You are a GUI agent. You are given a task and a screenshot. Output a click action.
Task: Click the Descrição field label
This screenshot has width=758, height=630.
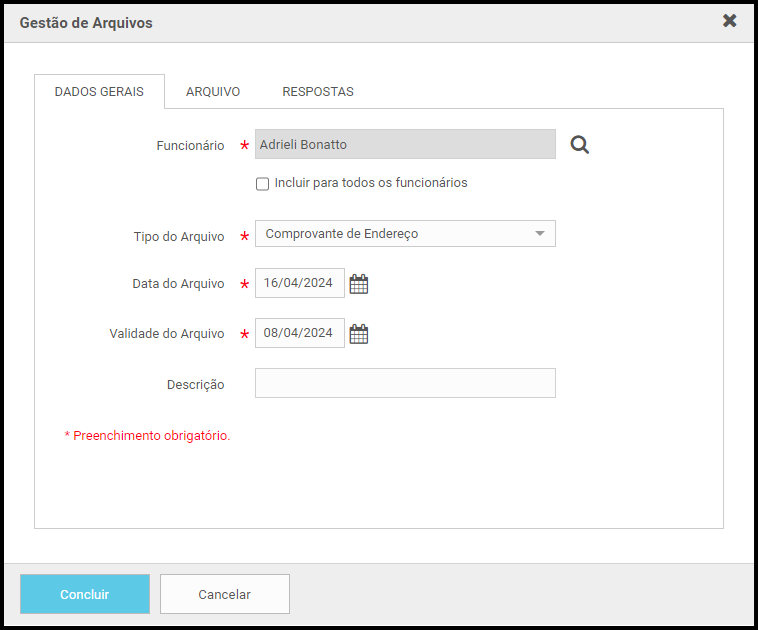point(196,385)
